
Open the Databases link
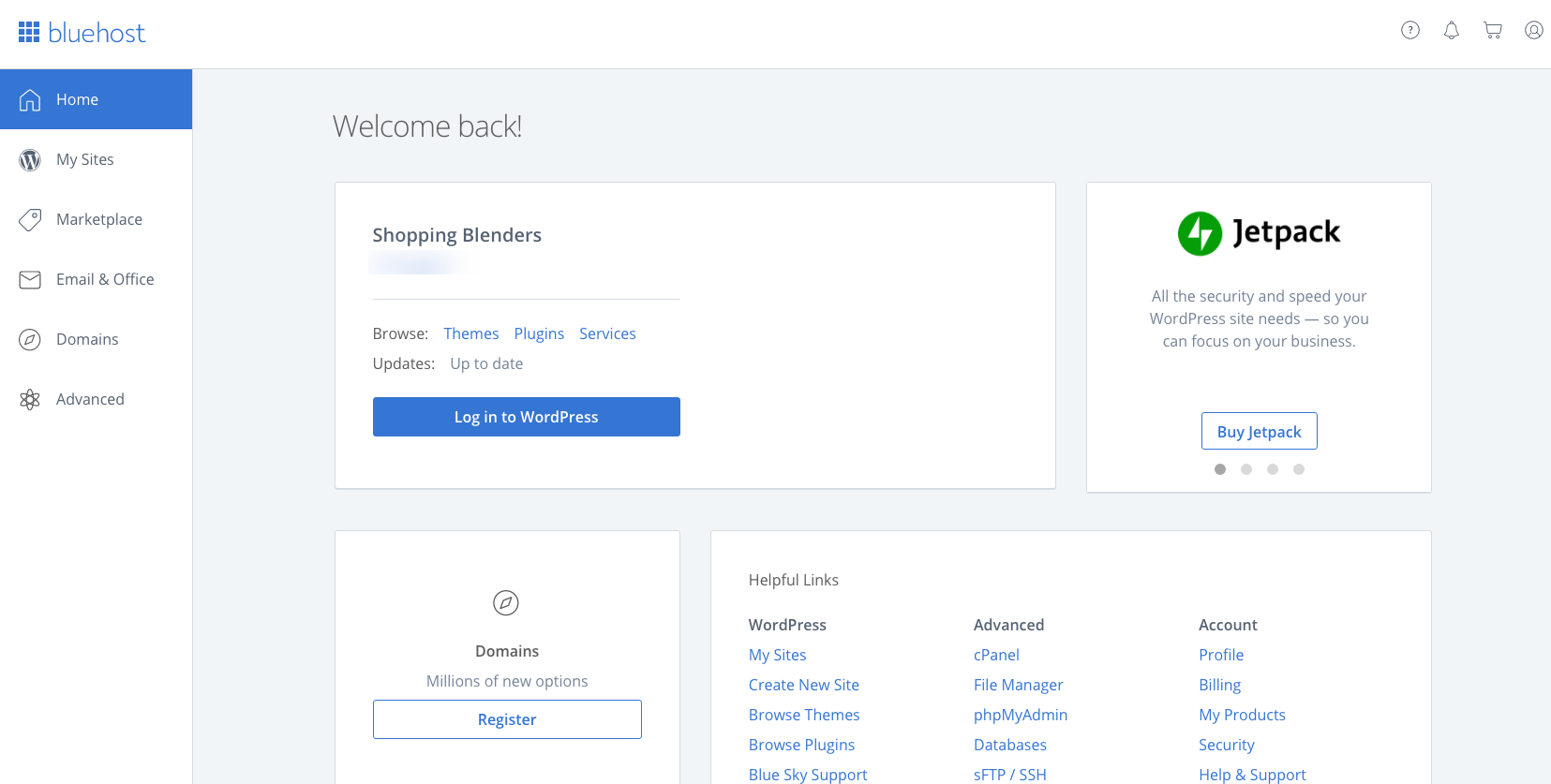click(x=1010, y=745)
